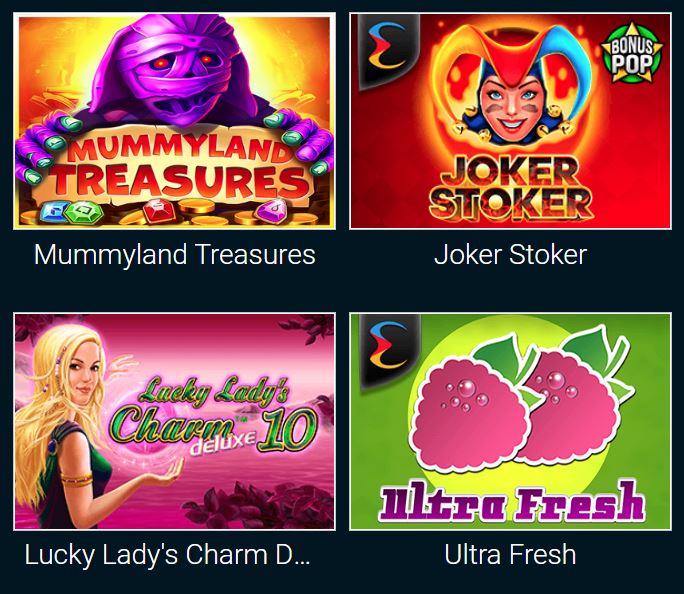
Task: Click the Mummyland Treasures title link
Action: [174, 254]
